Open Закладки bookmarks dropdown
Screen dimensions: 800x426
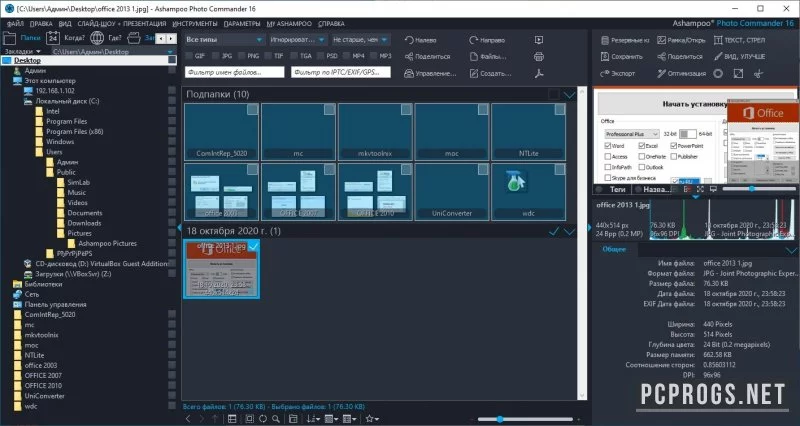(22, 52)
